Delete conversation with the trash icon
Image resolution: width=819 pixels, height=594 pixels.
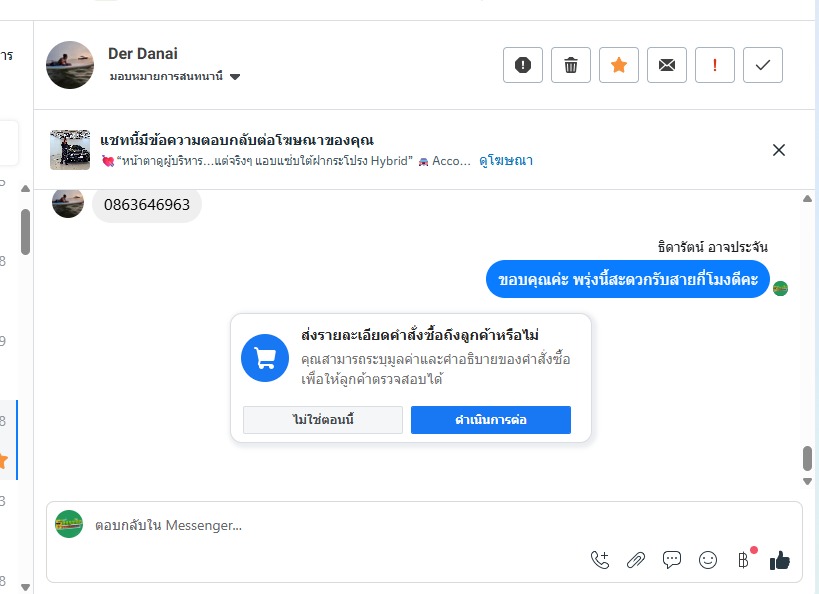click(x=571, y=66)
